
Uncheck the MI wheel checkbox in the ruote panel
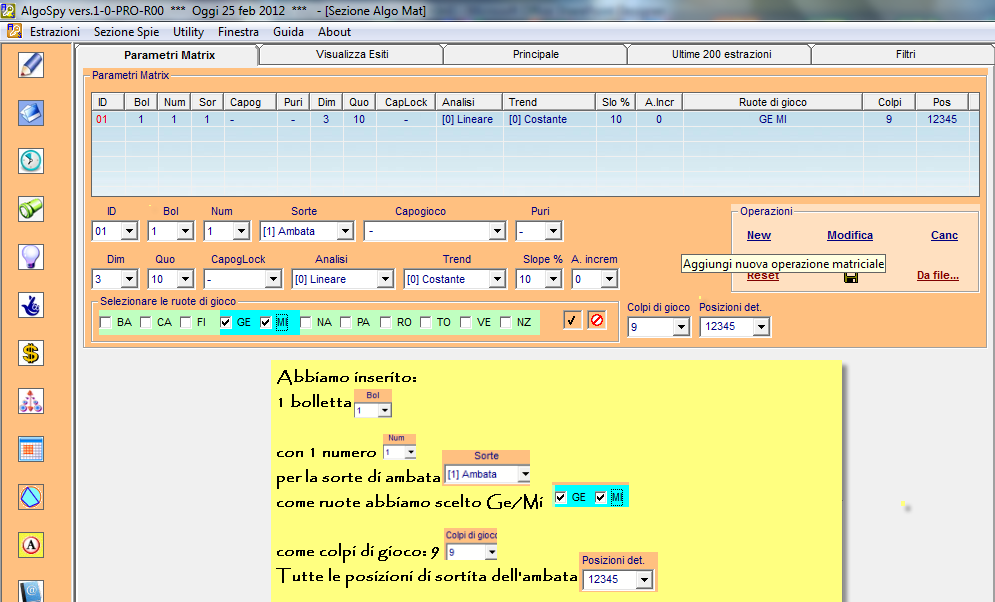pyautogui.click(x=266, y=322)
